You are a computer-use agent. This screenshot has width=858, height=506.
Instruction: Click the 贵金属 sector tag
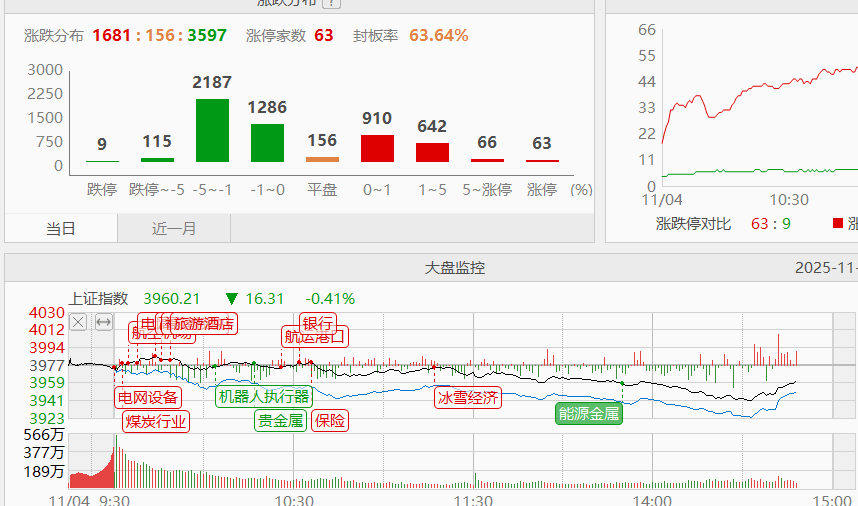click(x=281, y=421)
